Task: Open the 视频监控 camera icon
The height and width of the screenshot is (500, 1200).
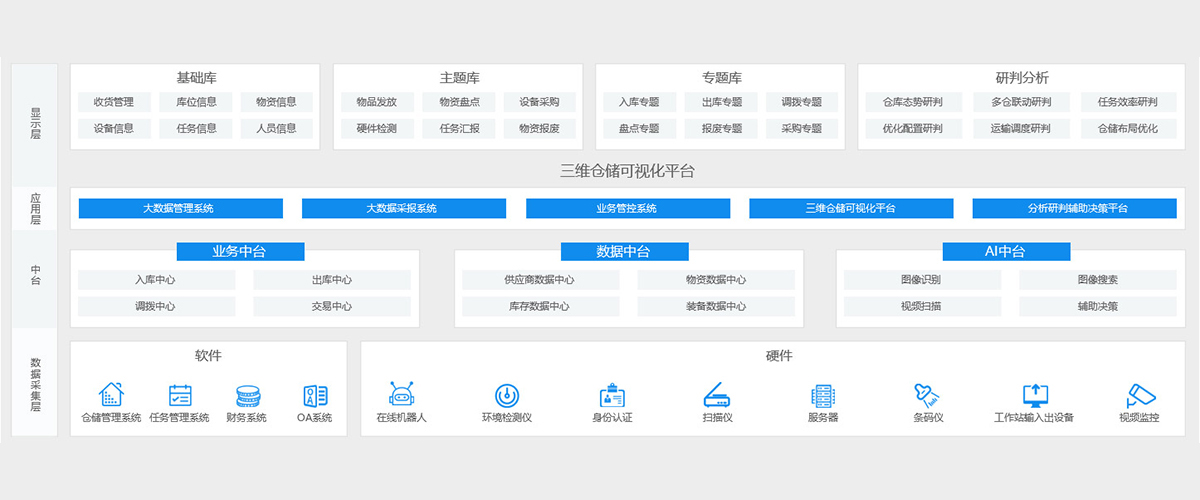Action: [1141, 395]
